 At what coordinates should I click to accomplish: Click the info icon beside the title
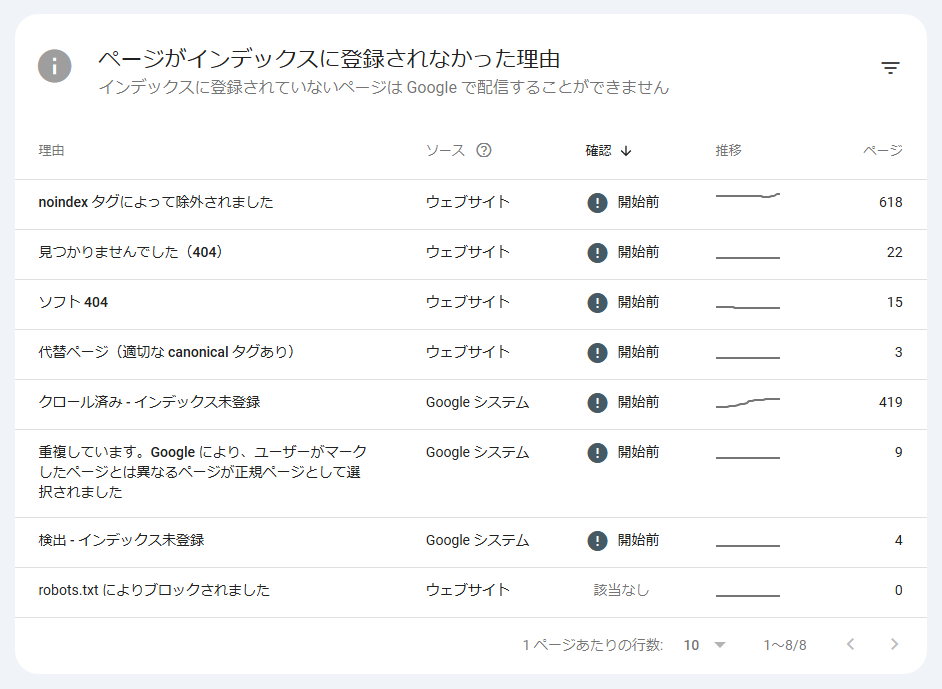tap(55, 66)
